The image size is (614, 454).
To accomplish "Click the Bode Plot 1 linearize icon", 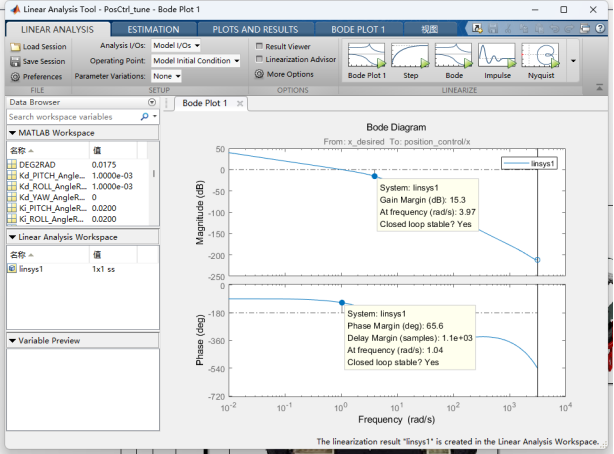I will [x=366, y=58].
